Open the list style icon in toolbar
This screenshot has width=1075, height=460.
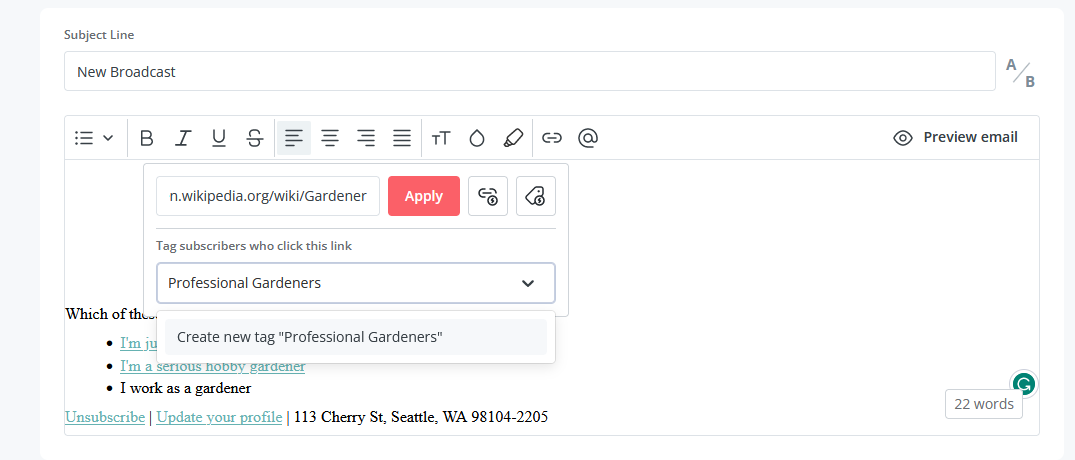[x=84, y=138]
